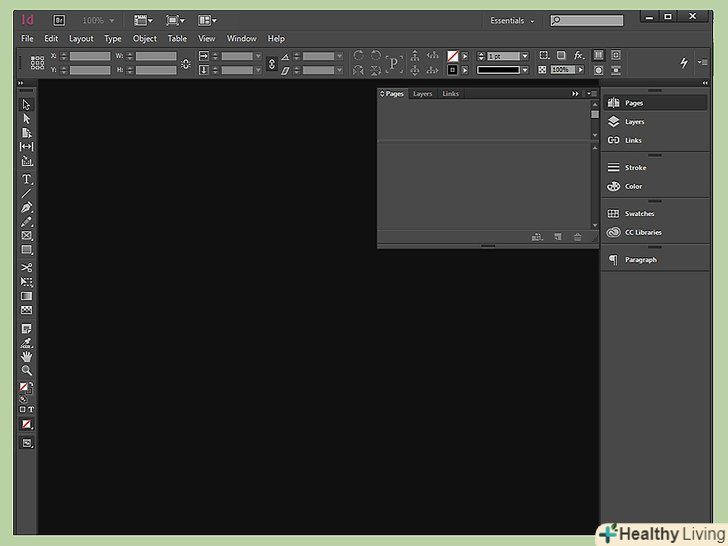Open the Paragraph panel

(x=640, y=260)
